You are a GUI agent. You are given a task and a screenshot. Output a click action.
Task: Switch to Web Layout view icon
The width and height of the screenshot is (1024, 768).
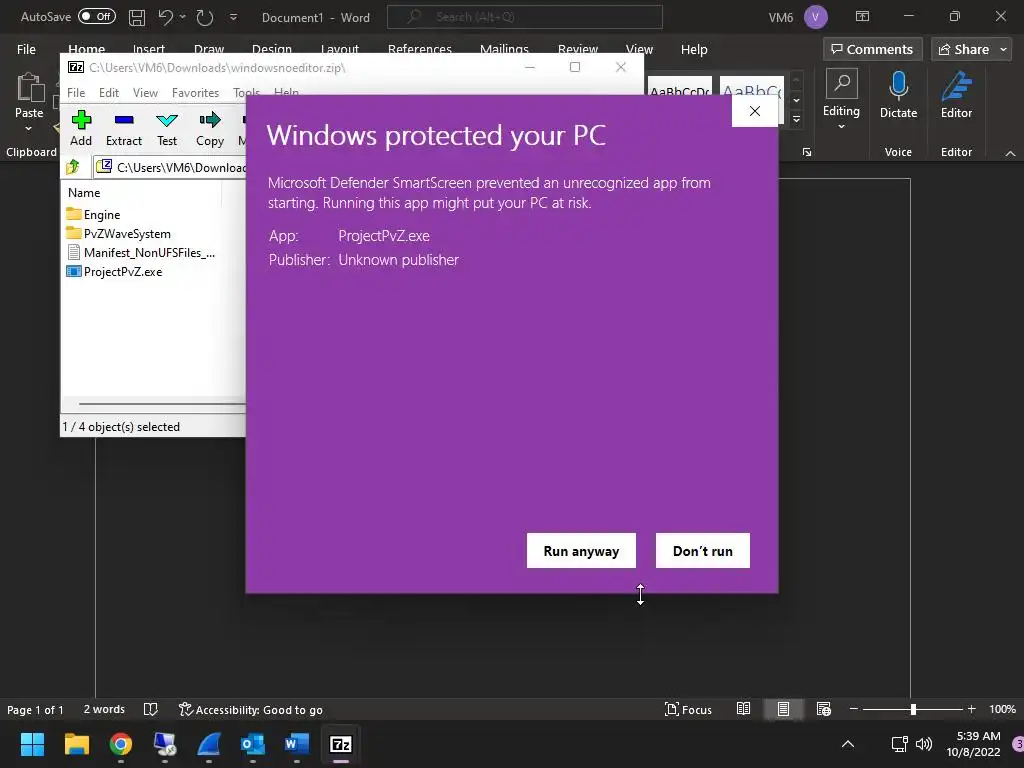[824, 709]
